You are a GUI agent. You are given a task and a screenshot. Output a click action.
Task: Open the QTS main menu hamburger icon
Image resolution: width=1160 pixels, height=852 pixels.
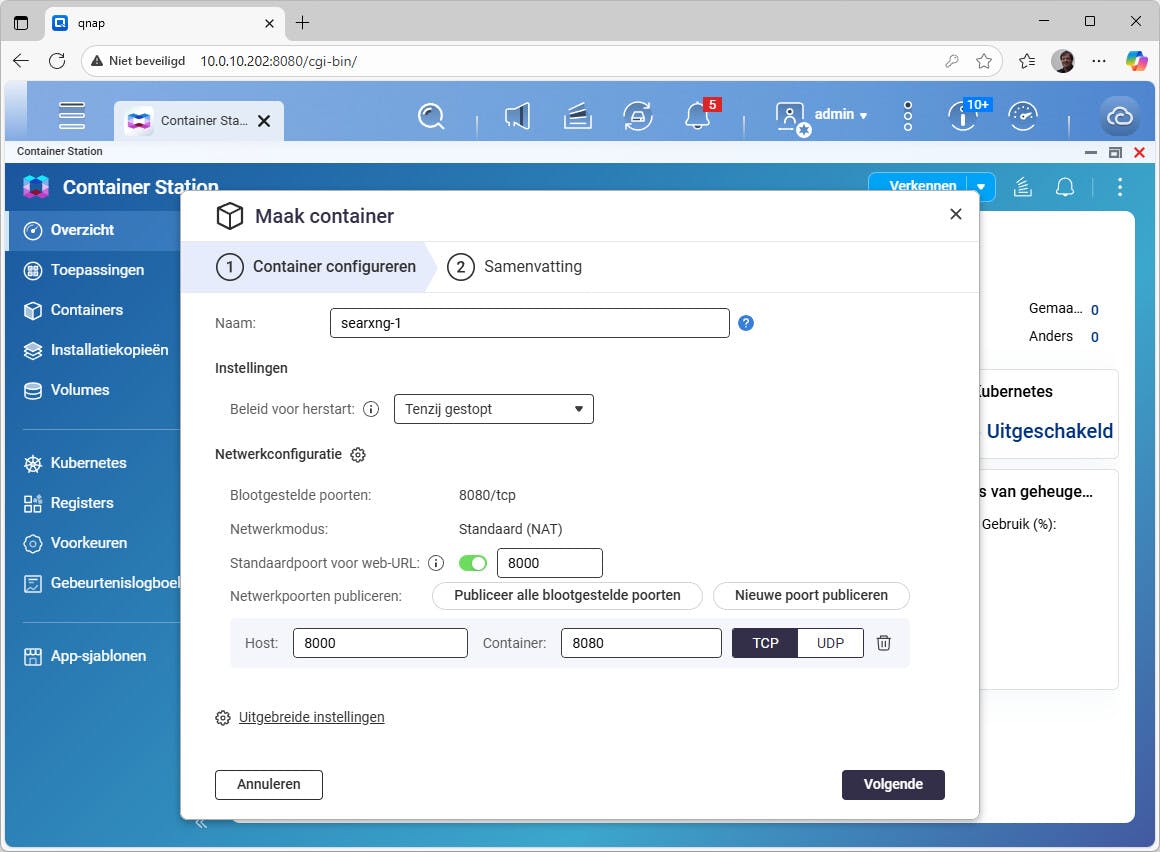coord(72,115)
